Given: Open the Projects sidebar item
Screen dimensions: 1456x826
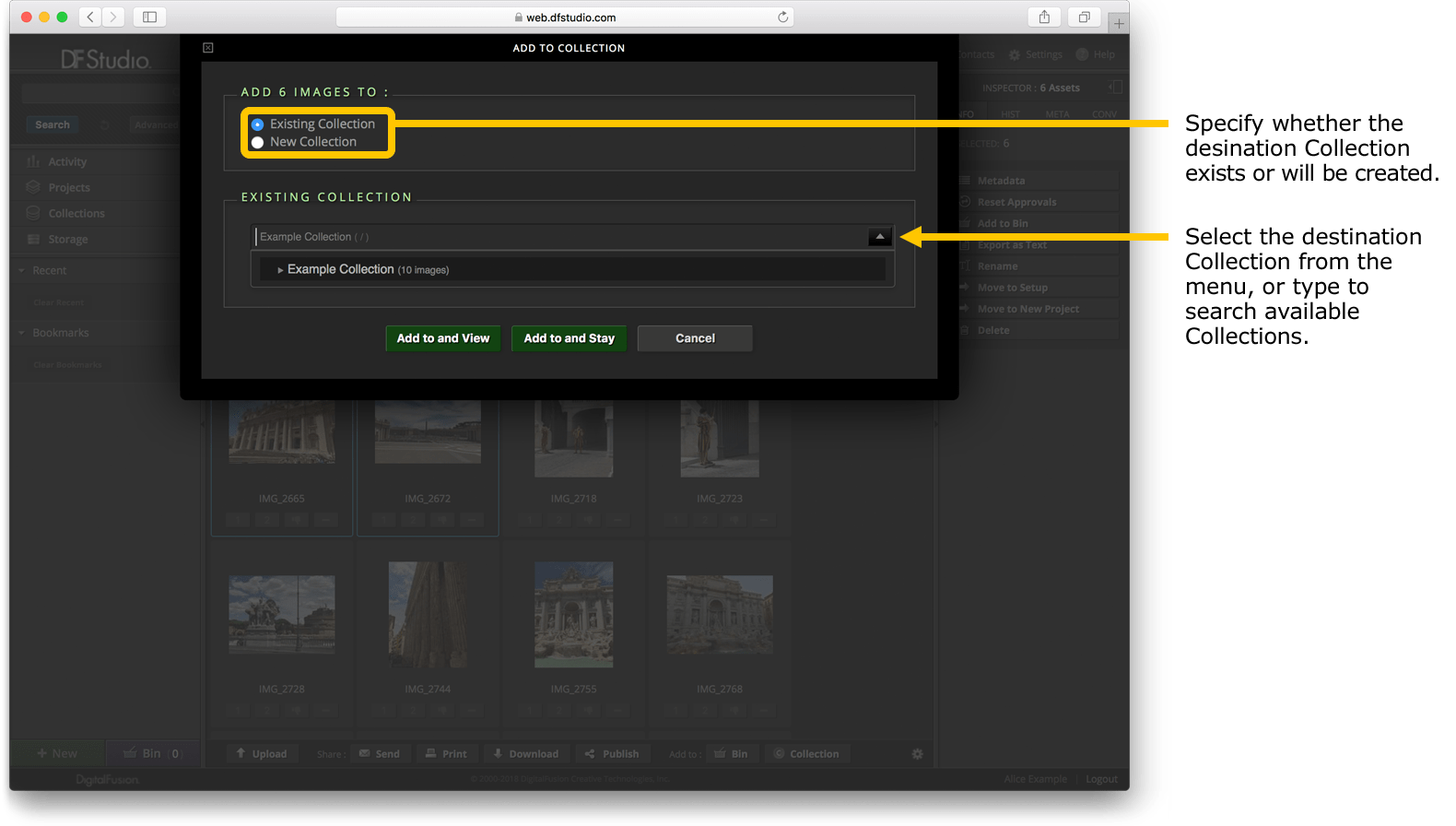Looking at the screenshot, I should tap(69, 187).
